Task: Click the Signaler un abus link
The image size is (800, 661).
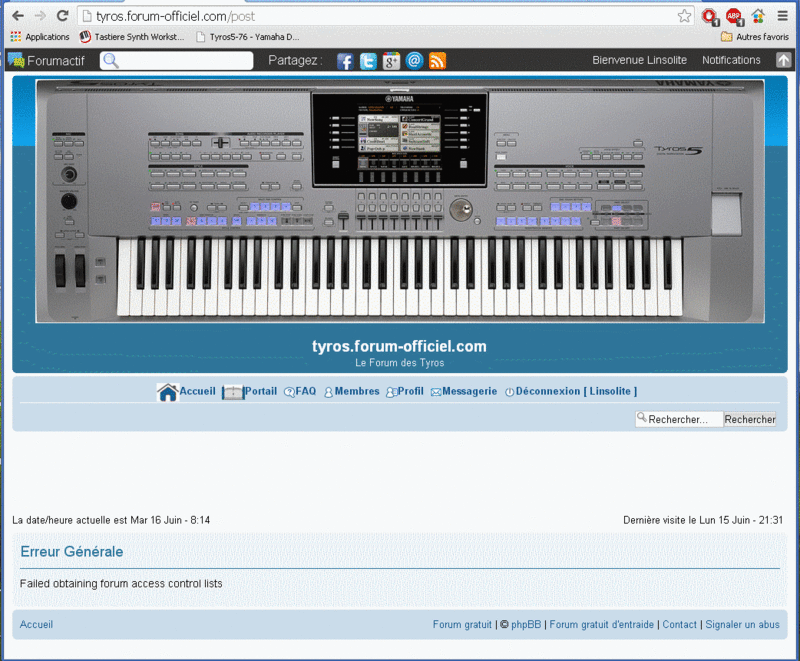Action: [x=742, y=624]
